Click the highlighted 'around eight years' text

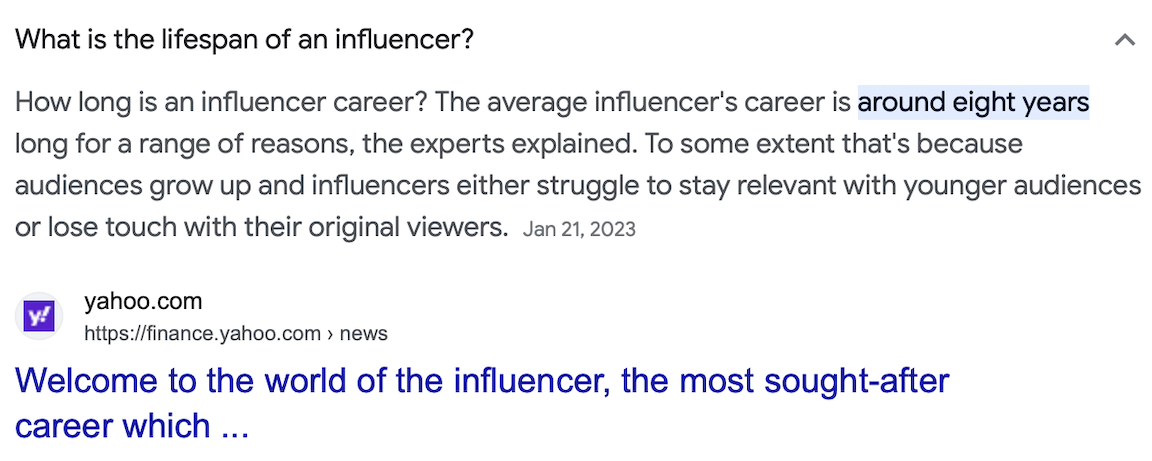[x=973, y=102]
